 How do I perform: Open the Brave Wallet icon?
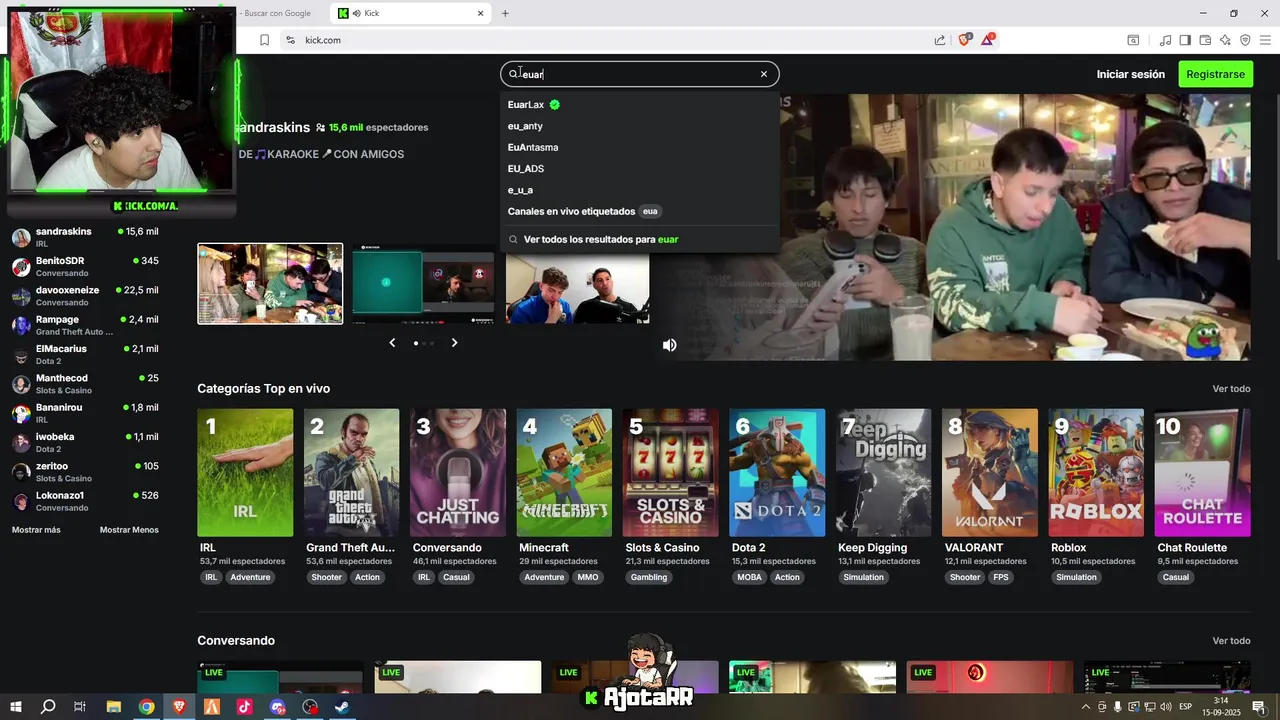(x=1205, y=40)
